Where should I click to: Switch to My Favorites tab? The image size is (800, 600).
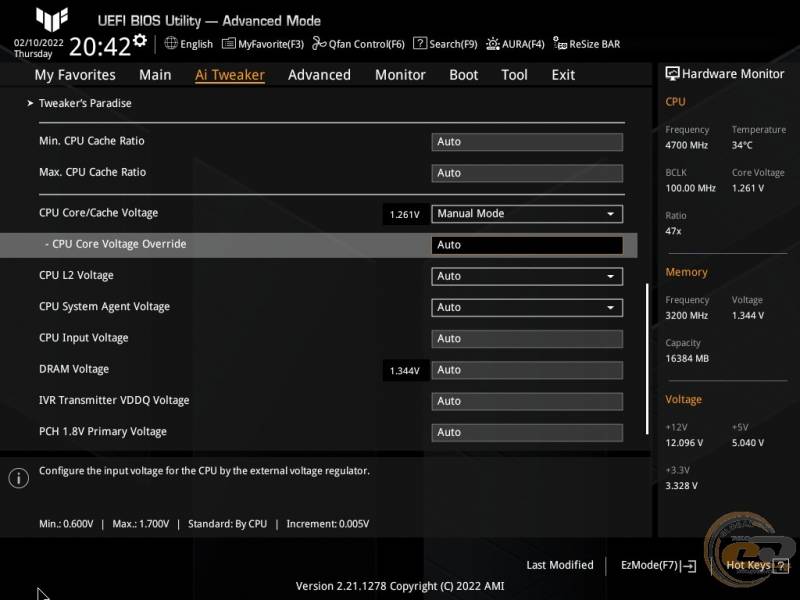[75, 75]
